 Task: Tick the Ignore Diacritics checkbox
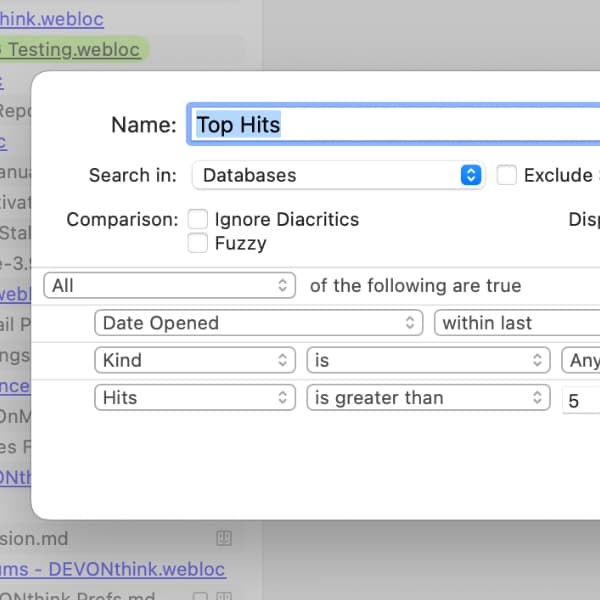coord(198,219)
